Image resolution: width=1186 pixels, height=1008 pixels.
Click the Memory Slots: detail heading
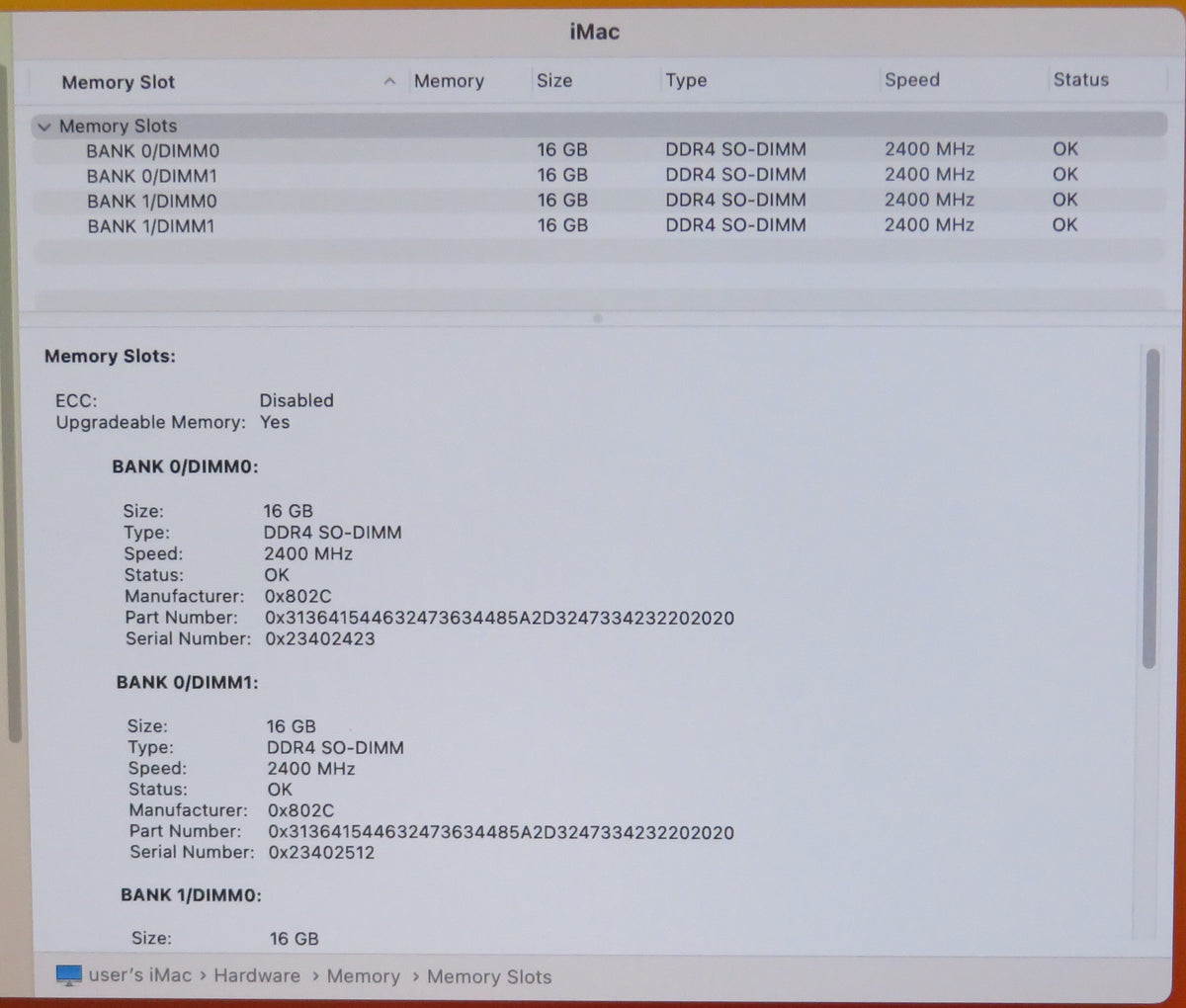(x=110, y=357)
